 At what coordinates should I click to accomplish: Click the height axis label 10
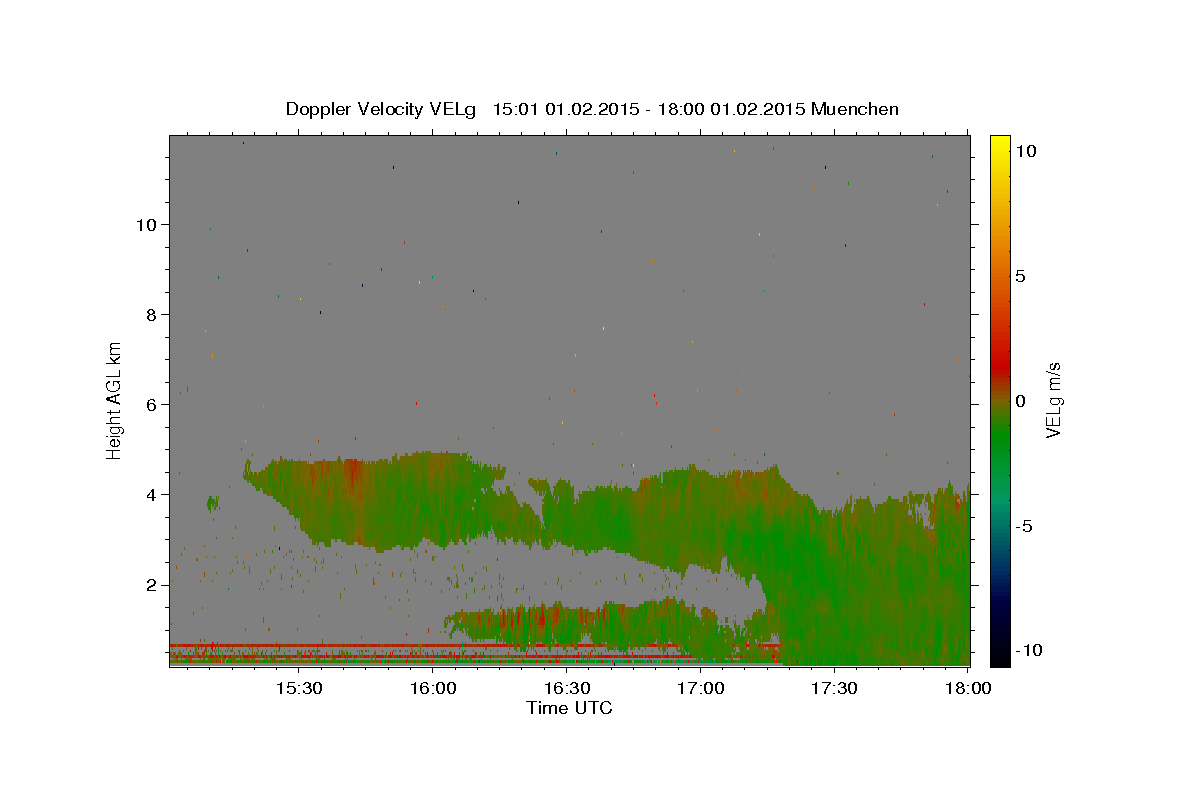tap(145, 224)
